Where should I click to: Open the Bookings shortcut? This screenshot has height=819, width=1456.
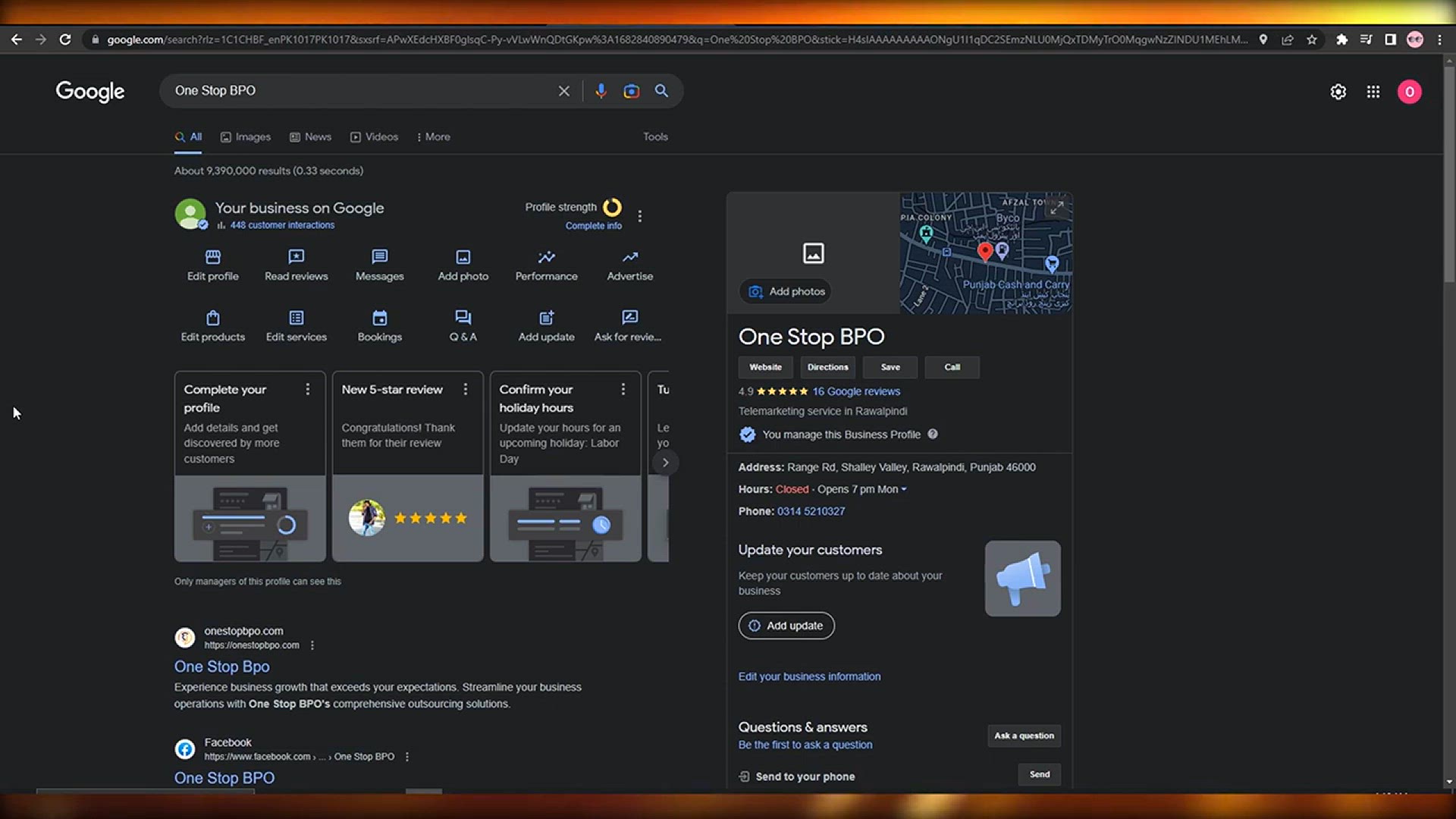380,326
